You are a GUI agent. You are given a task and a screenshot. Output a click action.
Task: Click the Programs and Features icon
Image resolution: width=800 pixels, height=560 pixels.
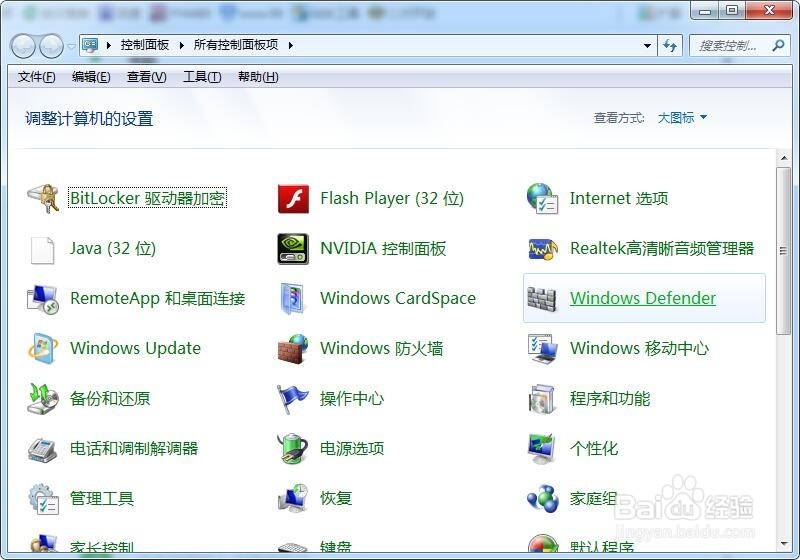[x=542, y=398]
